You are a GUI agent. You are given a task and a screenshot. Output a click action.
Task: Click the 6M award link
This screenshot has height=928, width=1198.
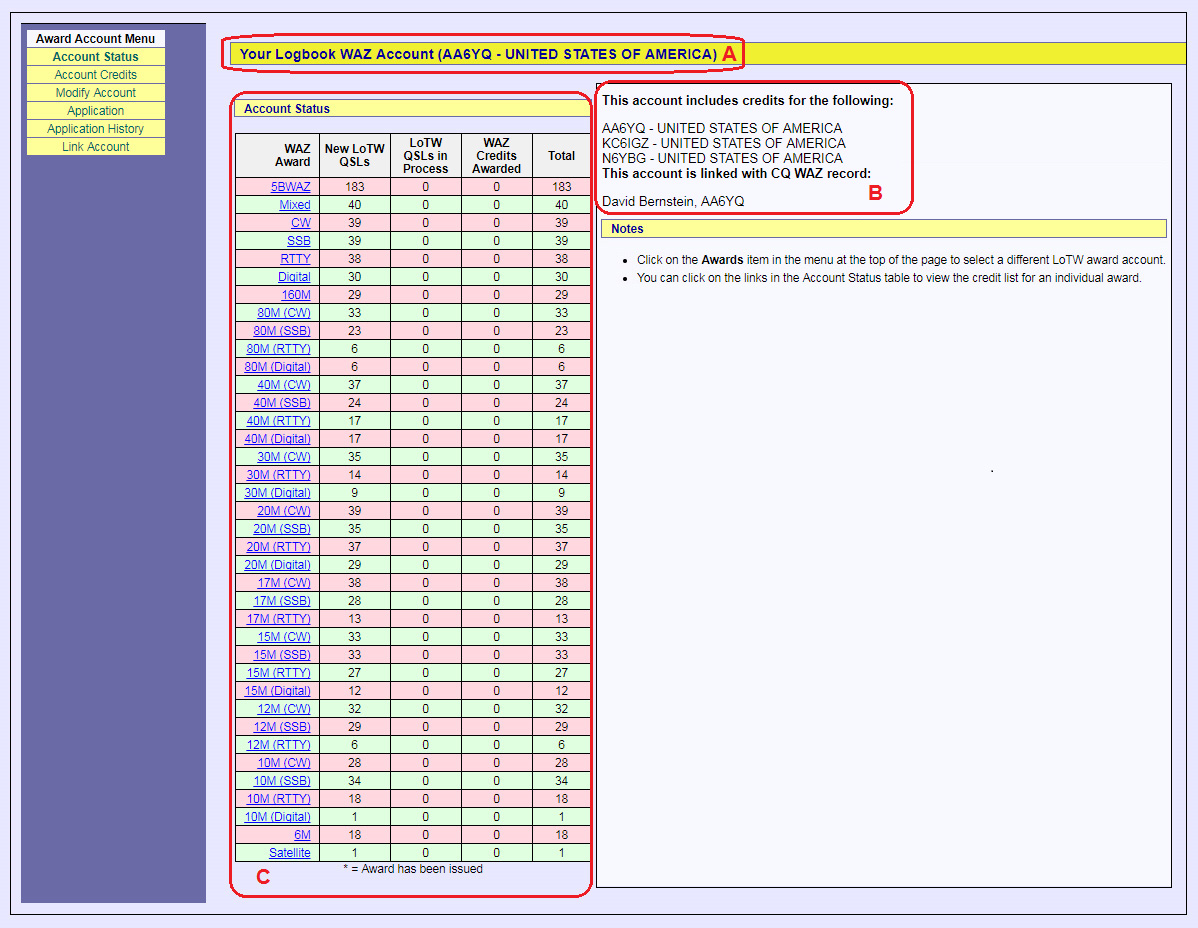(x=302, y=835)
